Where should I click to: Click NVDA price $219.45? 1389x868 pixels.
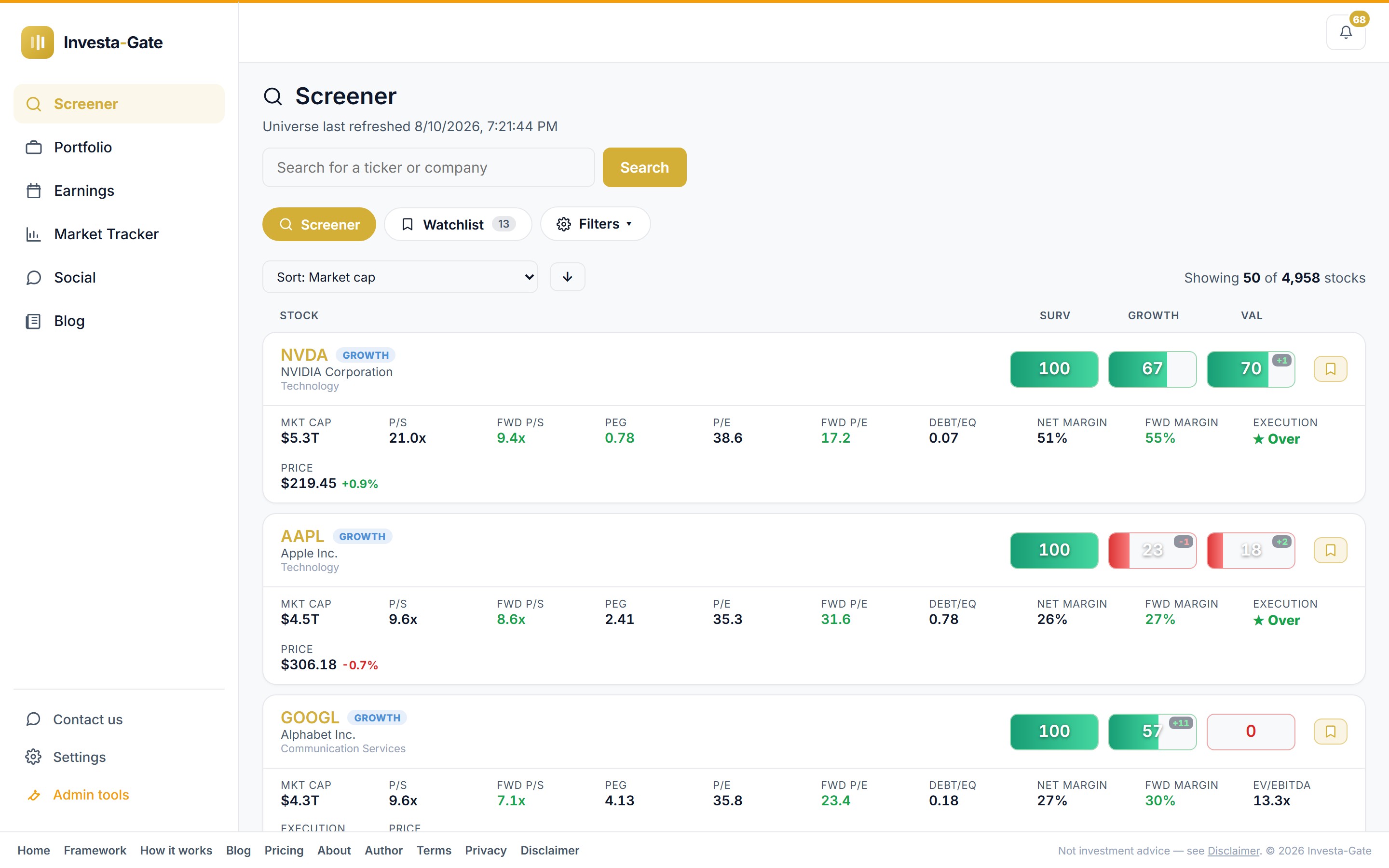(x=308, y=483)
